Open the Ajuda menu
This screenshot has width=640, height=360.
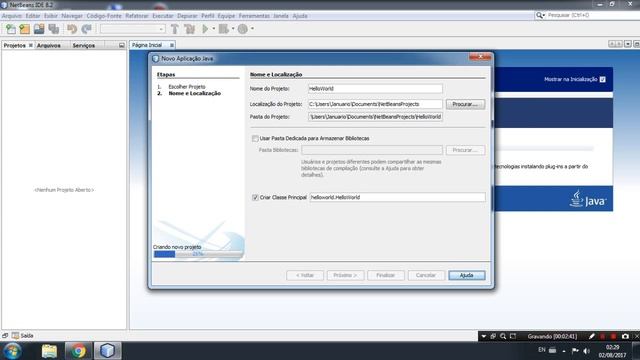click(x=300, y=16)
